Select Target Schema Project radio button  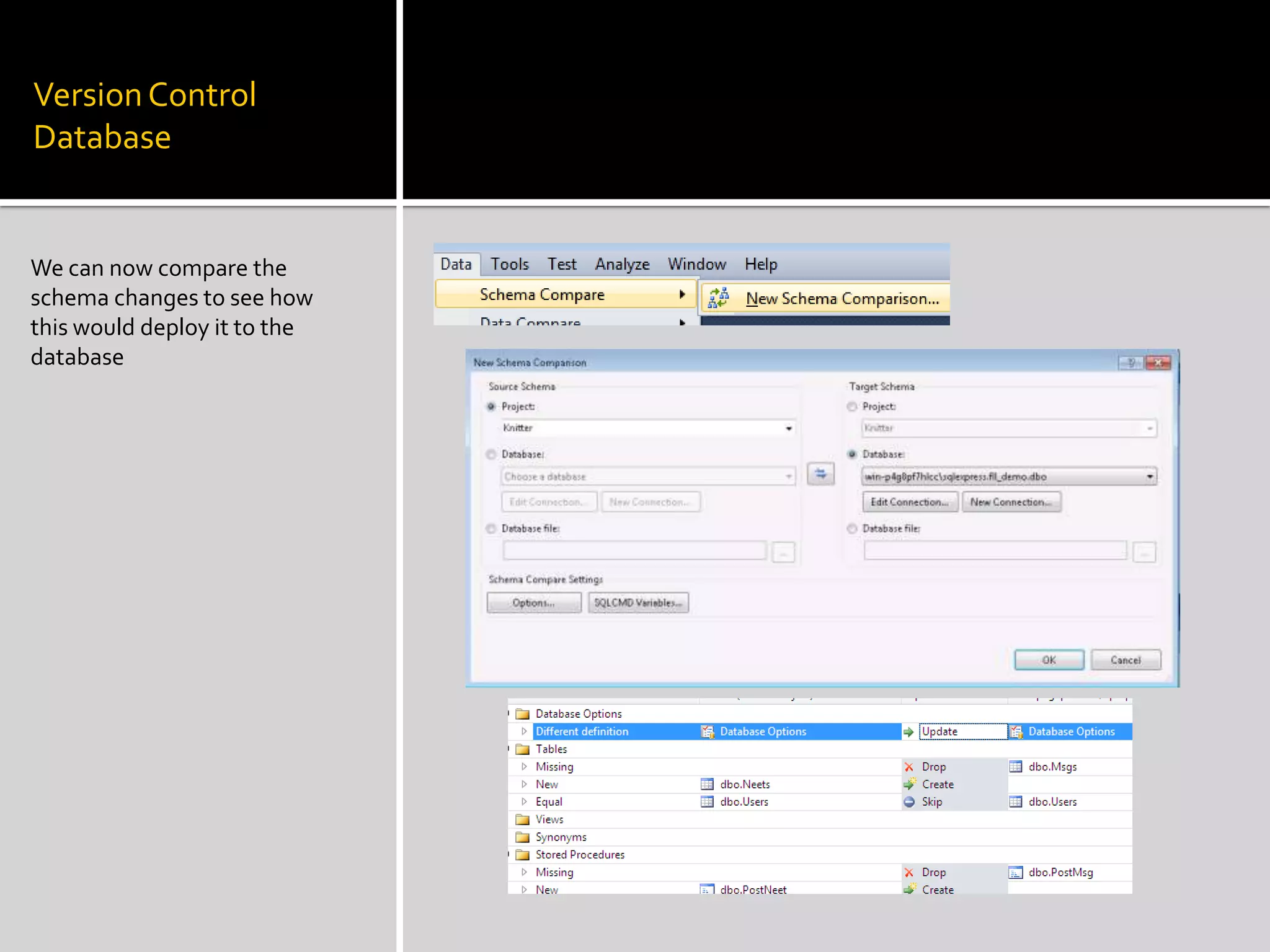[852, 407]
